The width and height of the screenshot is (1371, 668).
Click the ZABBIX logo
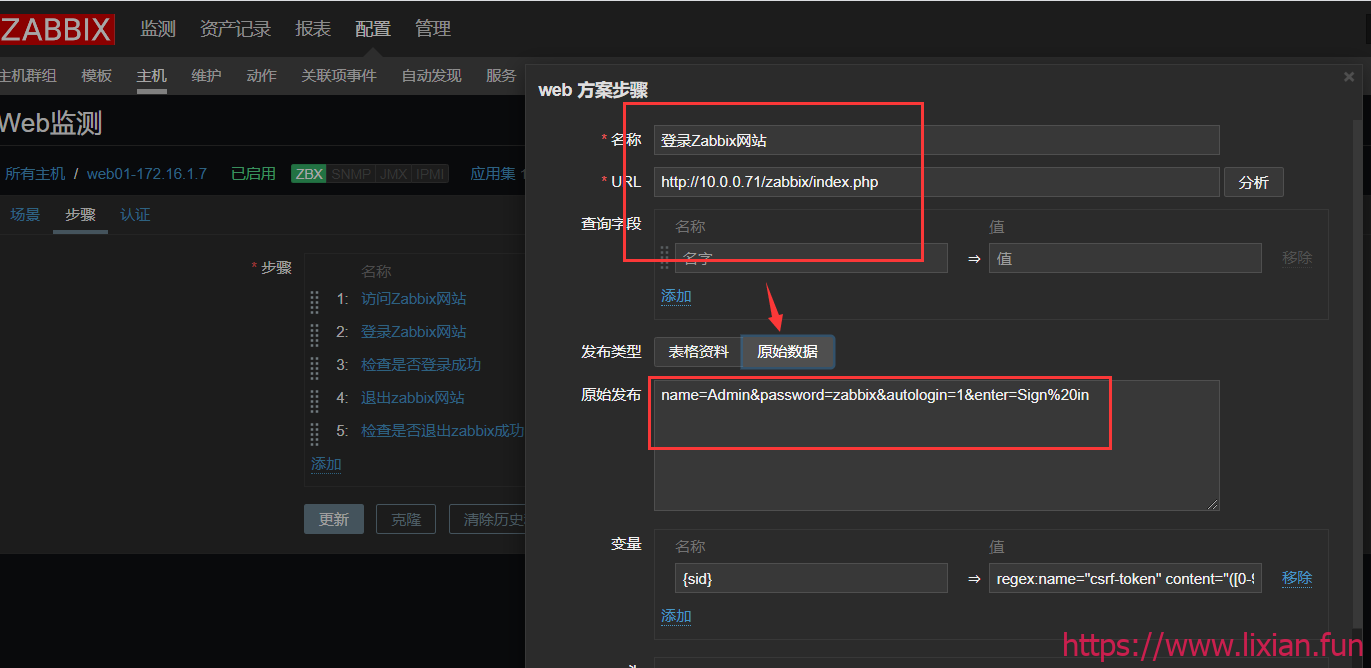click(57, 29)
